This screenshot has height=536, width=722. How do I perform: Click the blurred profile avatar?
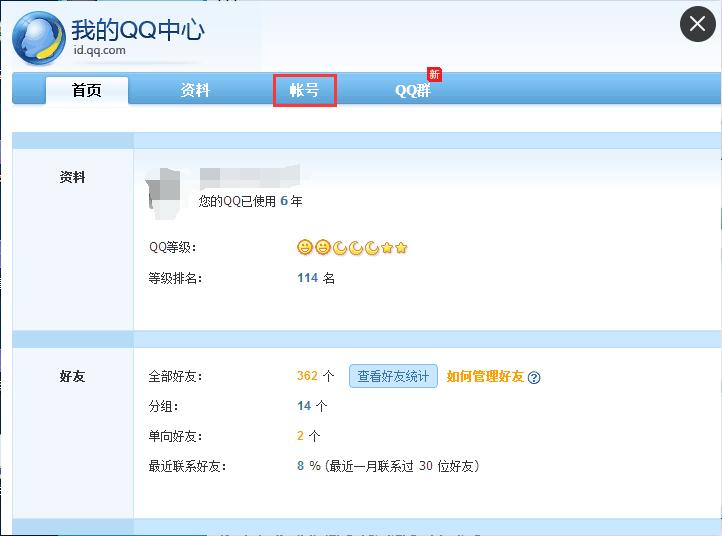(163, 192)
